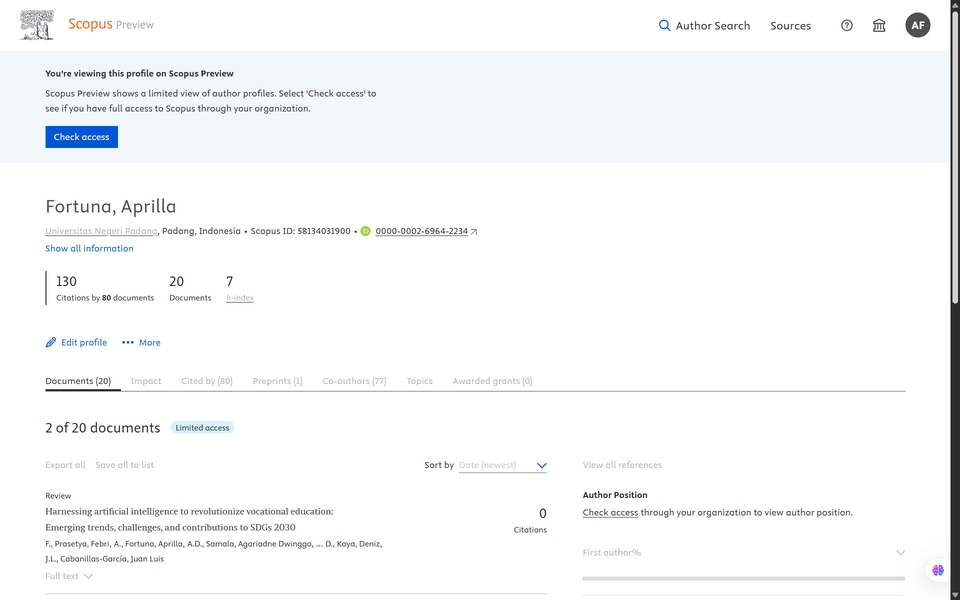The image size is (960, 600).
Task: Open ORCID link 0000-0002-6964-2234
Action: coord(421,231)
